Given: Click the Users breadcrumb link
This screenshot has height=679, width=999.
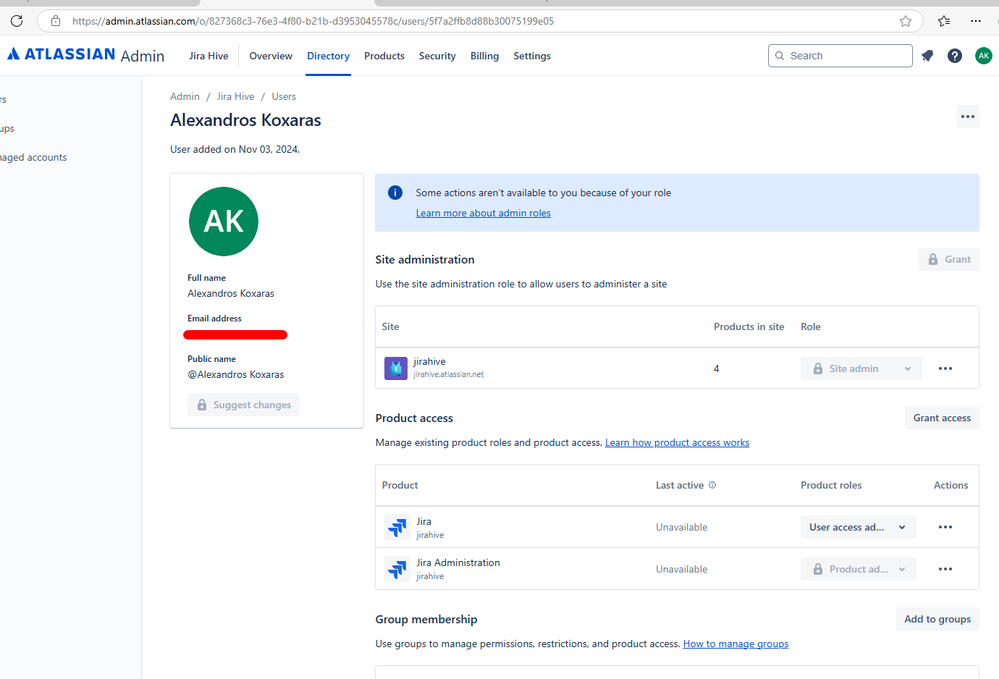Looking at the screenshot, I should (284, 96).
